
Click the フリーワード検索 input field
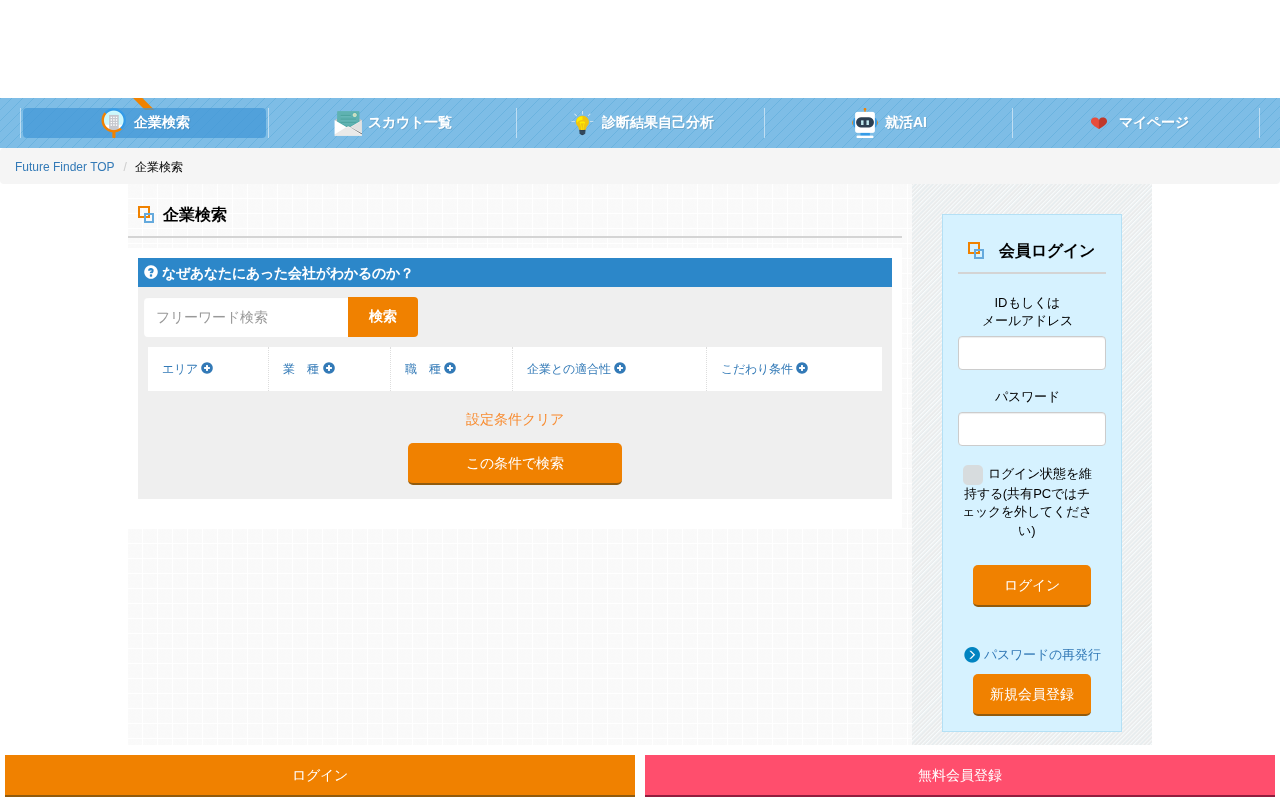tap(246, 317)
